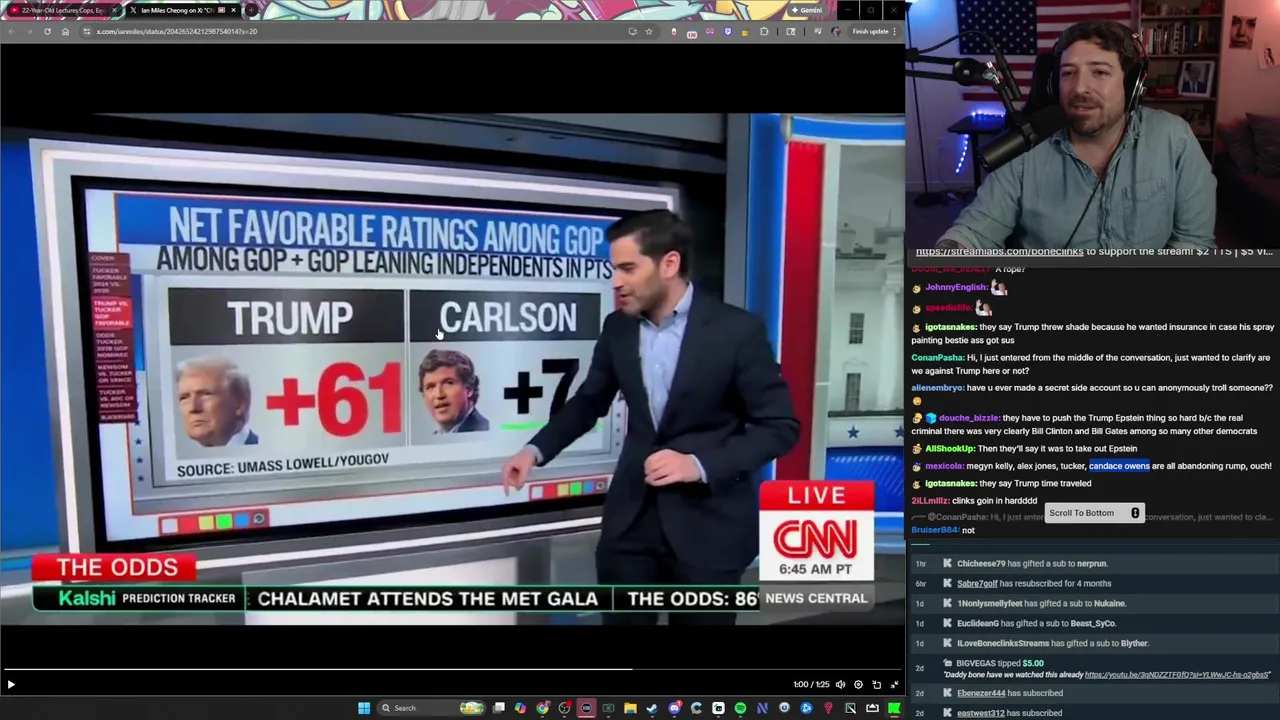Click the taskbar Search box

[x=430, y=708]
